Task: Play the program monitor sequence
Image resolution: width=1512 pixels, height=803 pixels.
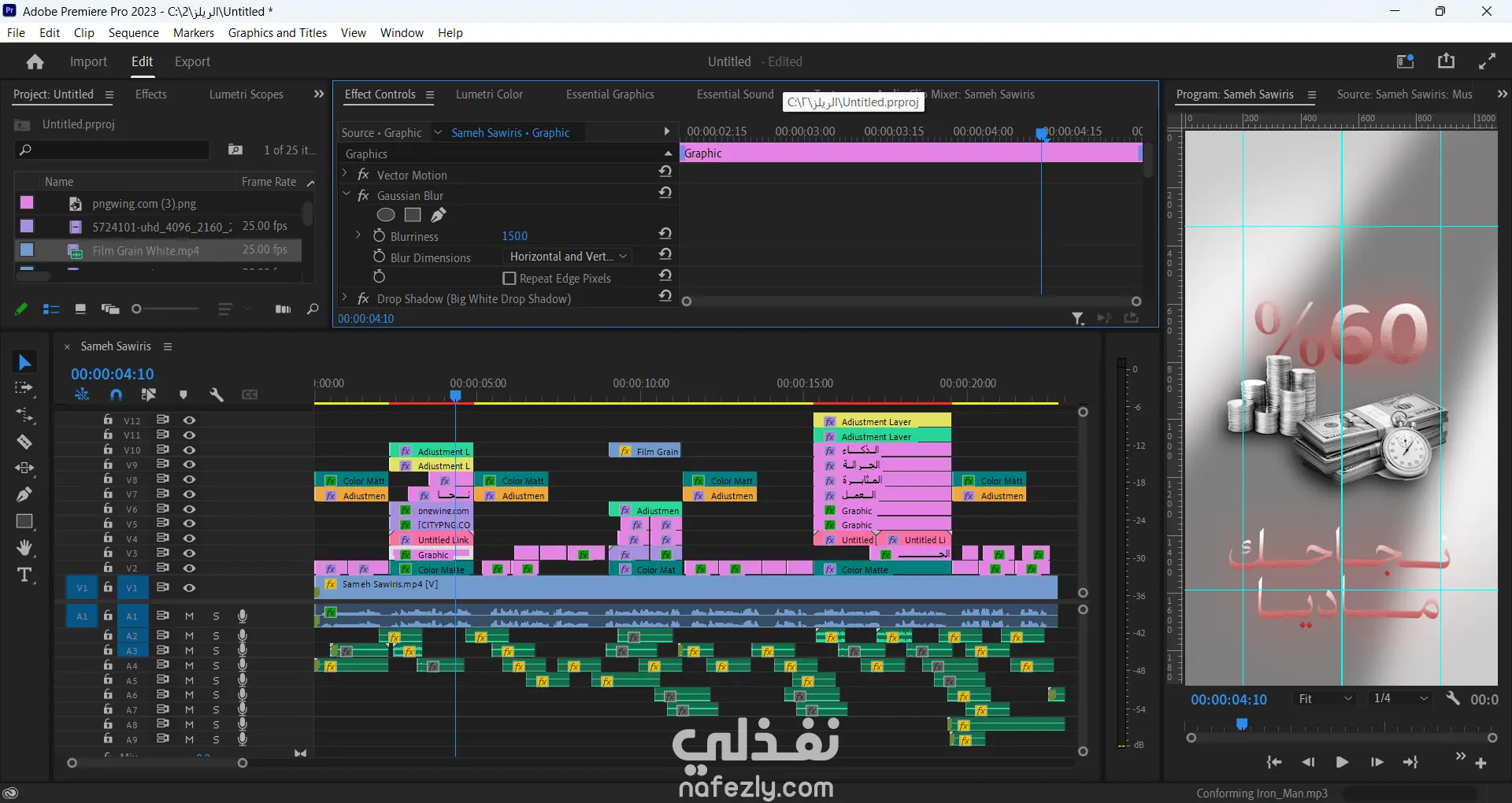Action: [x=1343, y=762]
